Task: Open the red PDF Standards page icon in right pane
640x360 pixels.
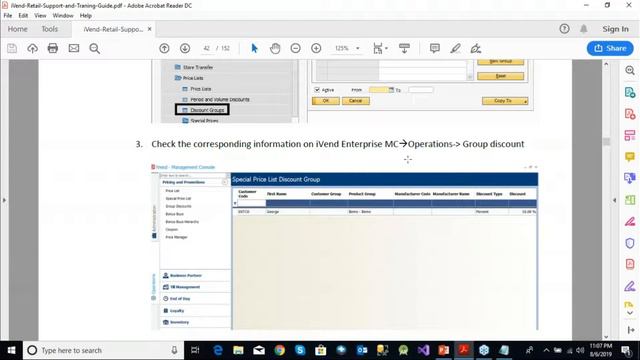Action: click(x=630, y=264)
